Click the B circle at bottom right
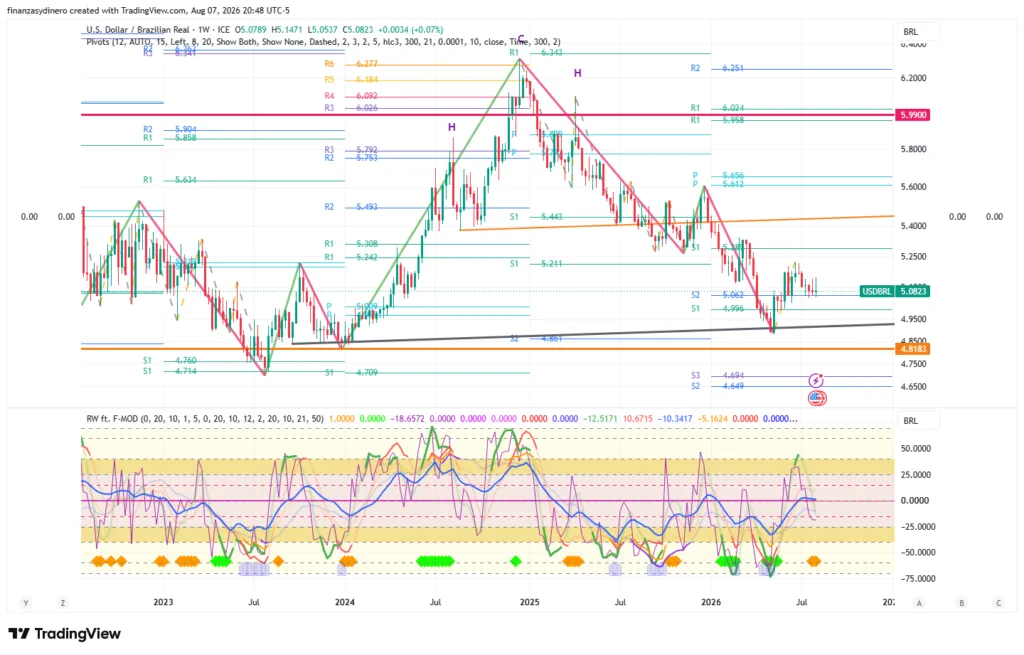1024x655 pixels. pos(961,603)
